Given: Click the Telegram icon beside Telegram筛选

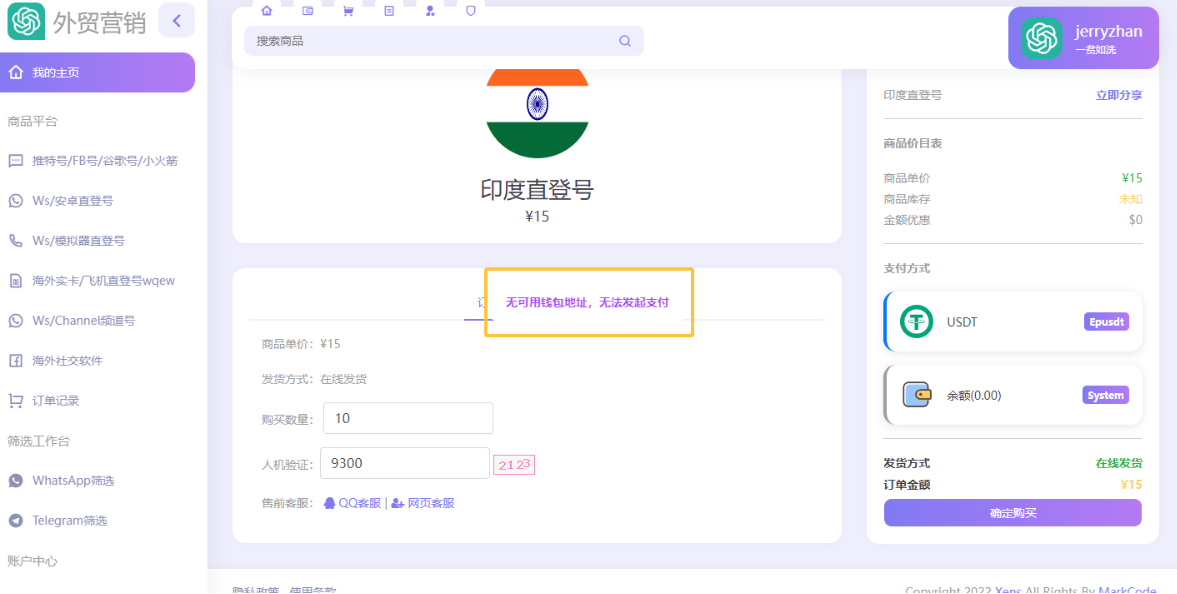Looking at the screenshot, I should tap(15, 520).
